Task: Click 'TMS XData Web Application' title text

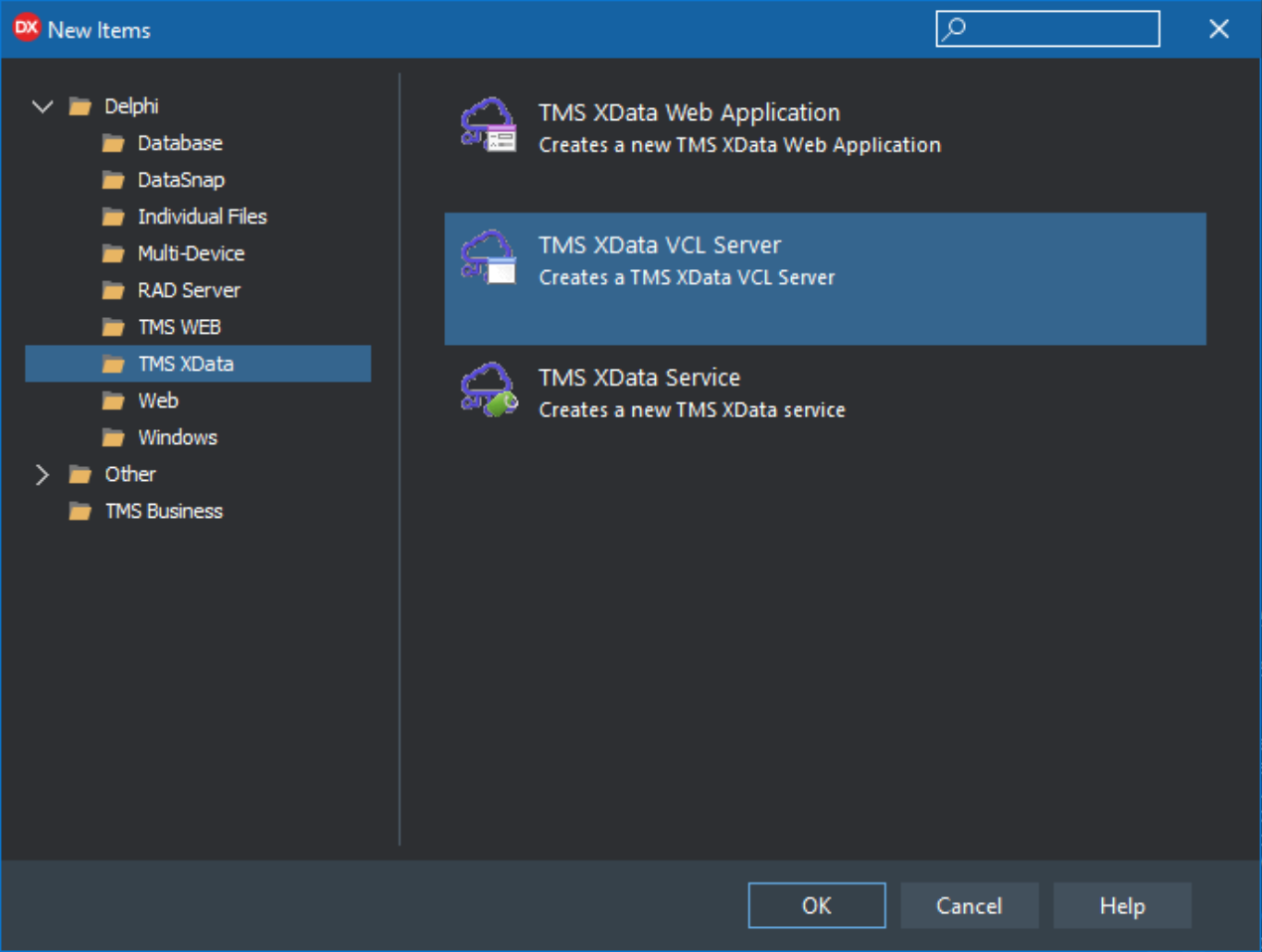Action: (689, 112)
